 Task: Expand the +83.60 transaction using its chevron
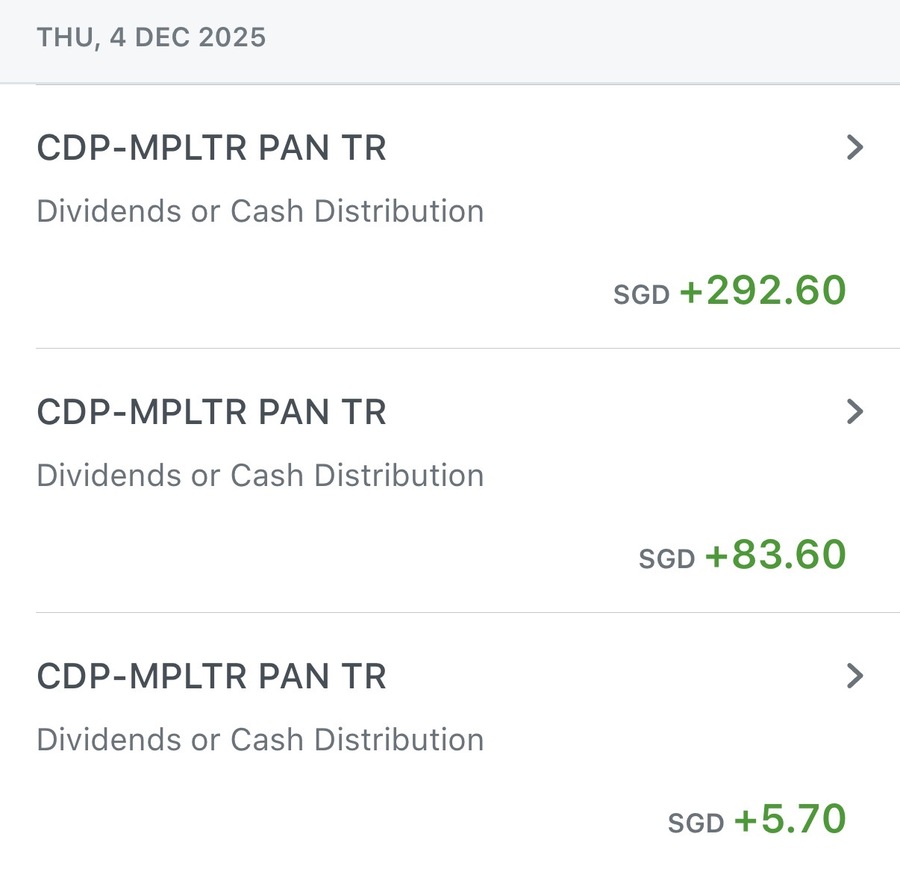click(x=854, y=411)
